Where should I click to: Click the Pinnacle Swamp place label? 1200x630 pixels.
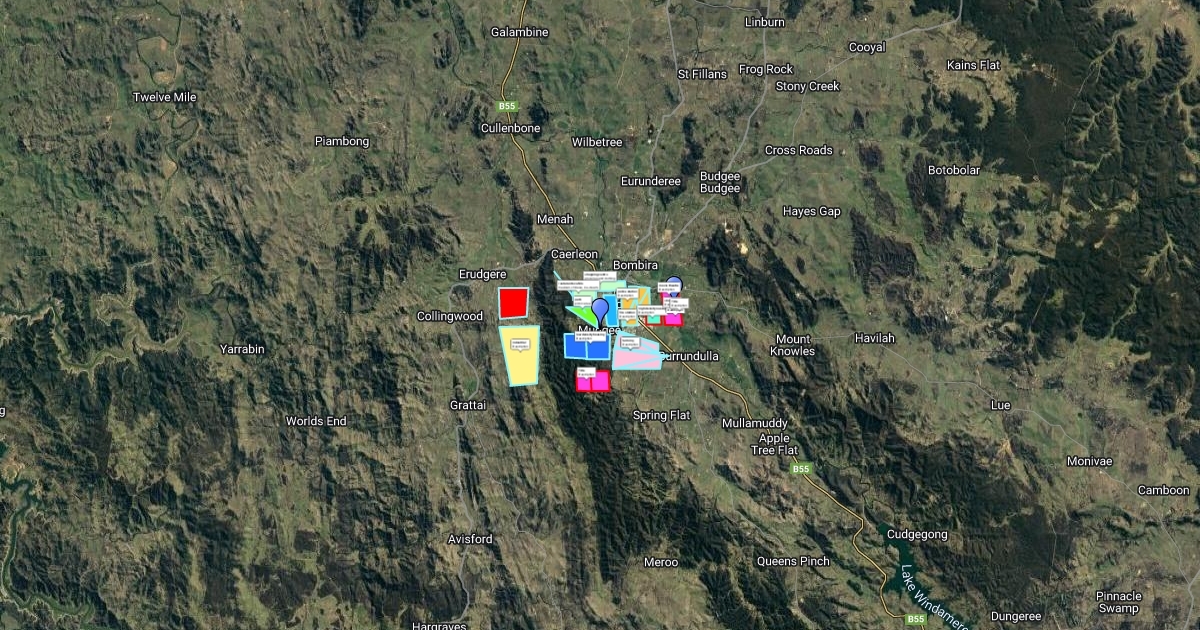(x=1118, y=602)
